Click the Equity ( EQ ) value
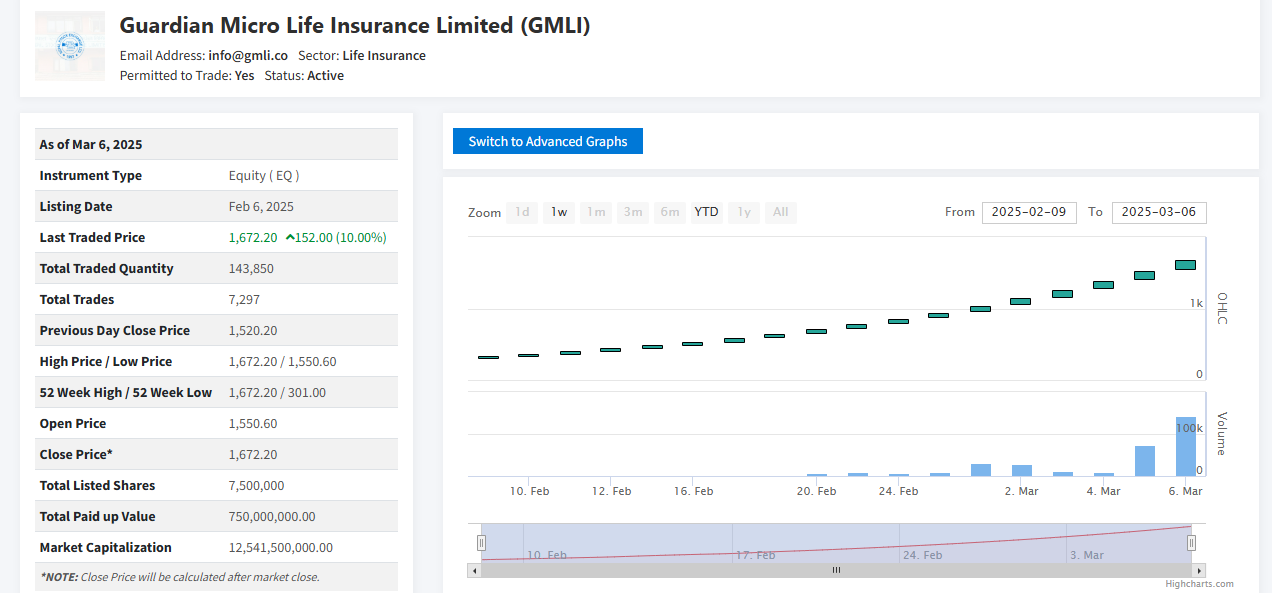Image resolution: width=1272 pixels, height=593 pixels. (264, 175)
